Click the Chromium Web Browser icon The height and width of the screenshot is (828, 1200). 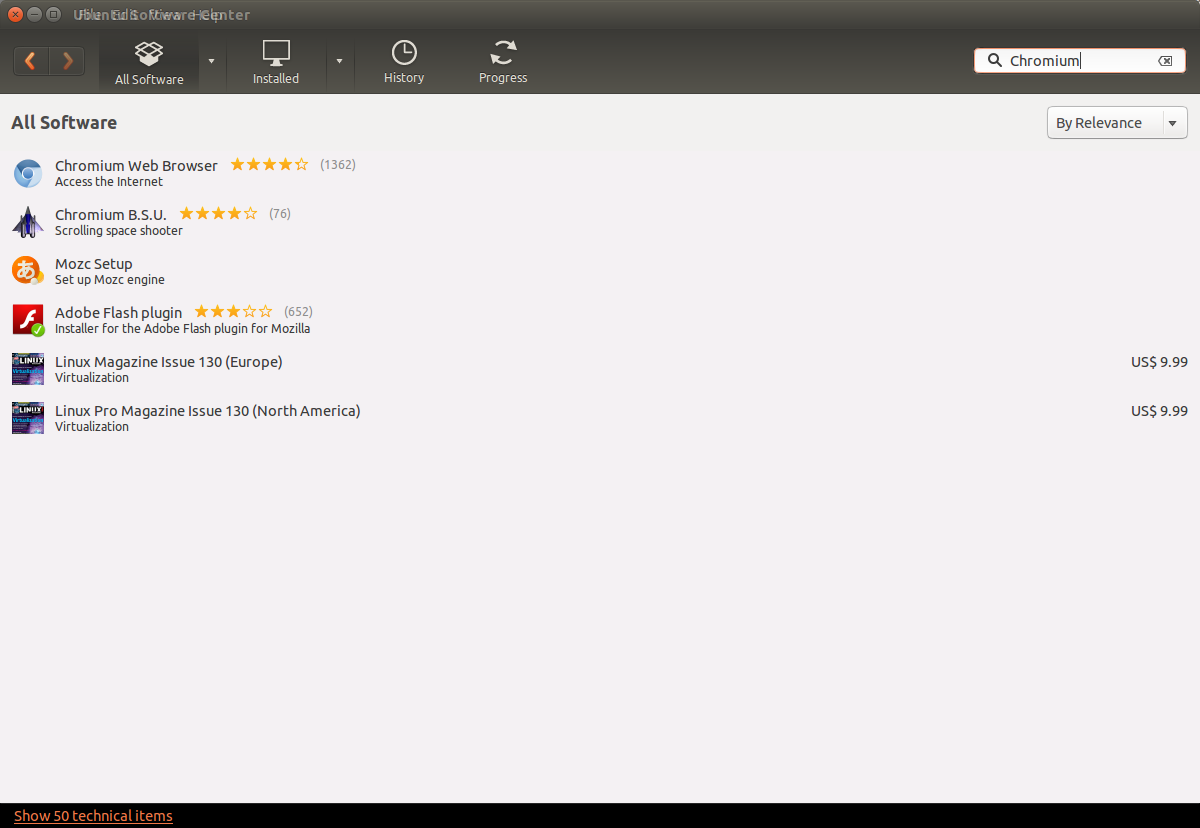28,173
